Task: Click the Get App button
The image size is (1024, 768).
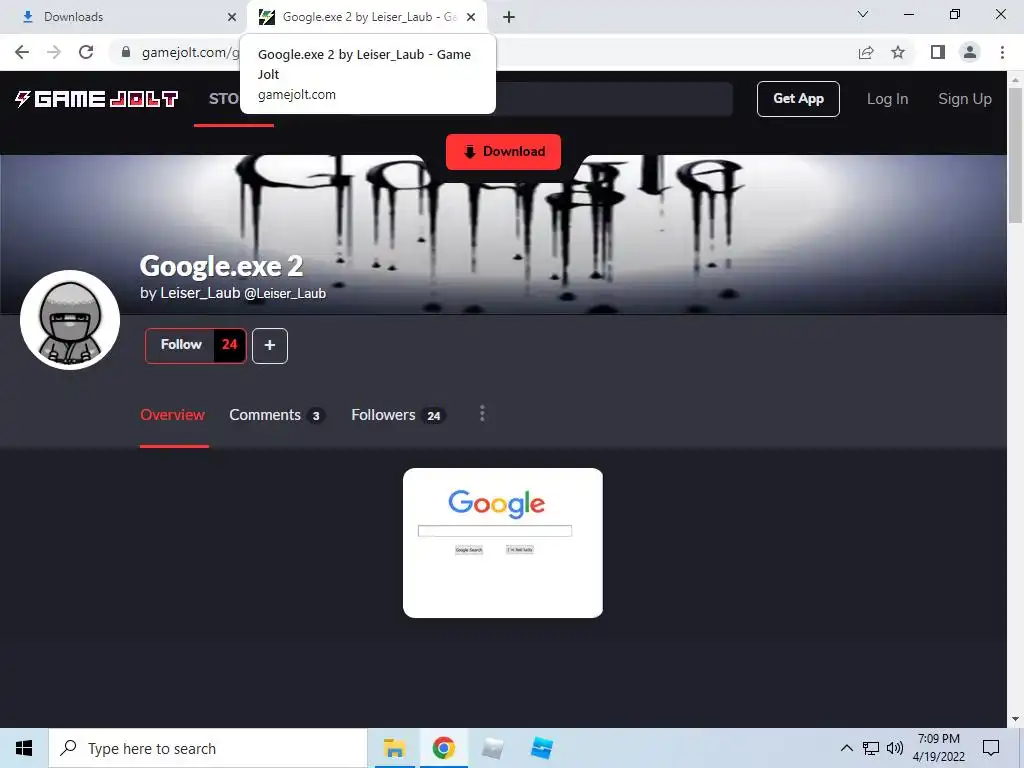Action: tap(798, 99)
